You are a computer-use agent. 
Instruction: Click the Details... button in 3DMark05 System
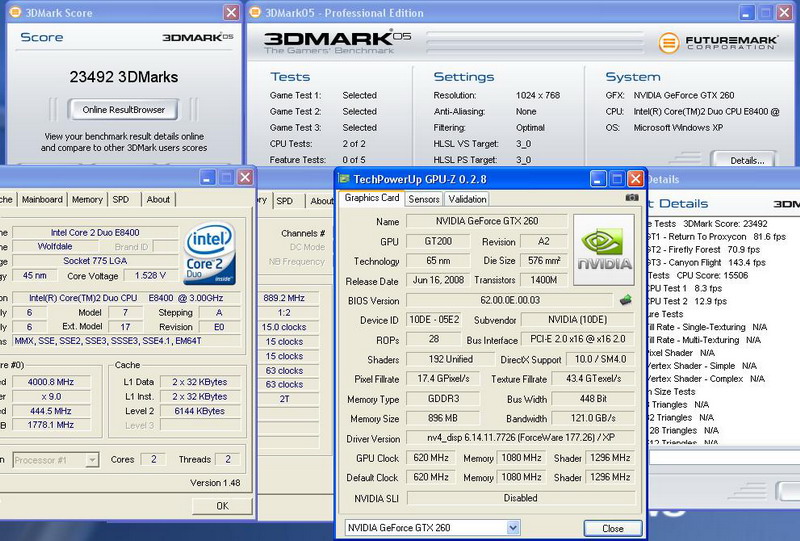coord(747,160)
